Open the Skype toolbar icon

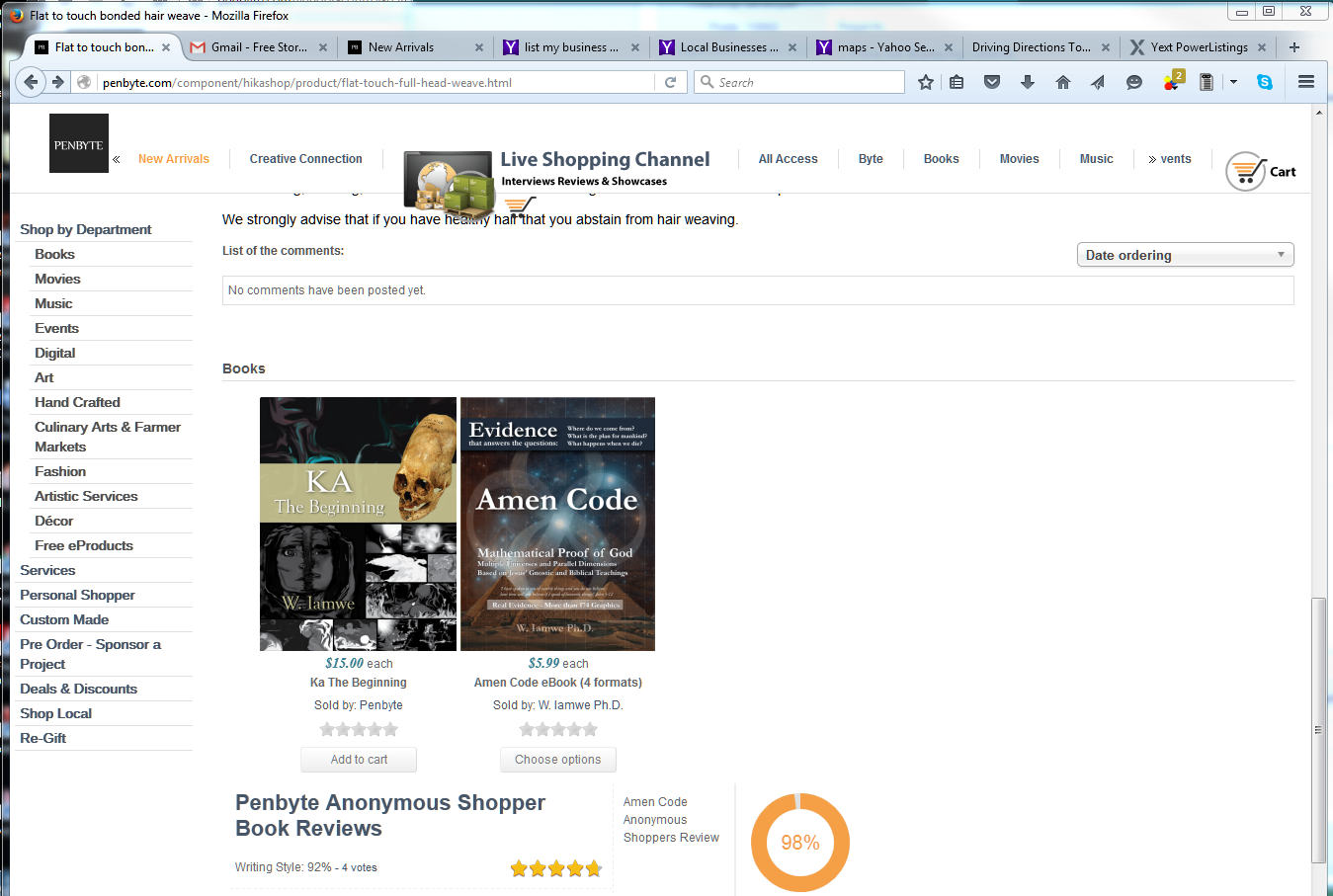[x=1265, y=82]
